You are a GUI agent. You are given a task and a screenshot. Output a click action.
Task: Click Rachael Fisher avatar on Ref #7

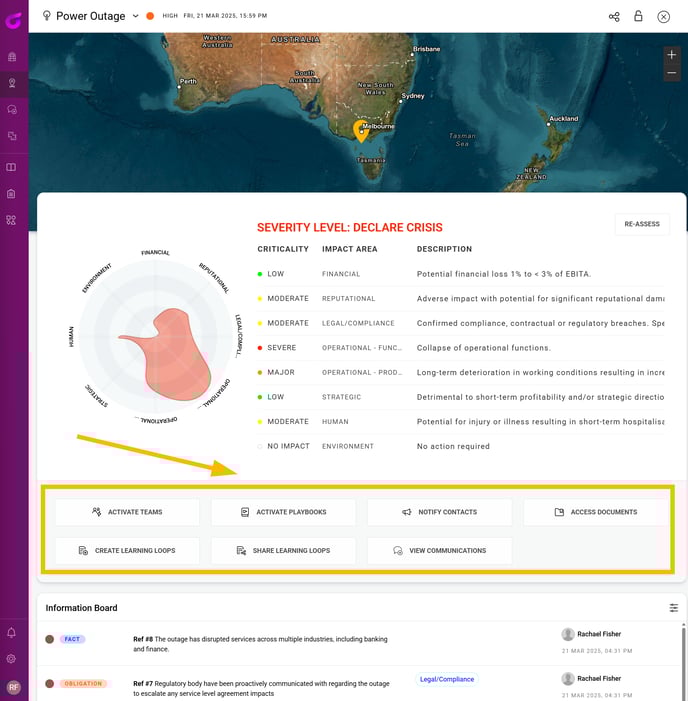point(568,679)
